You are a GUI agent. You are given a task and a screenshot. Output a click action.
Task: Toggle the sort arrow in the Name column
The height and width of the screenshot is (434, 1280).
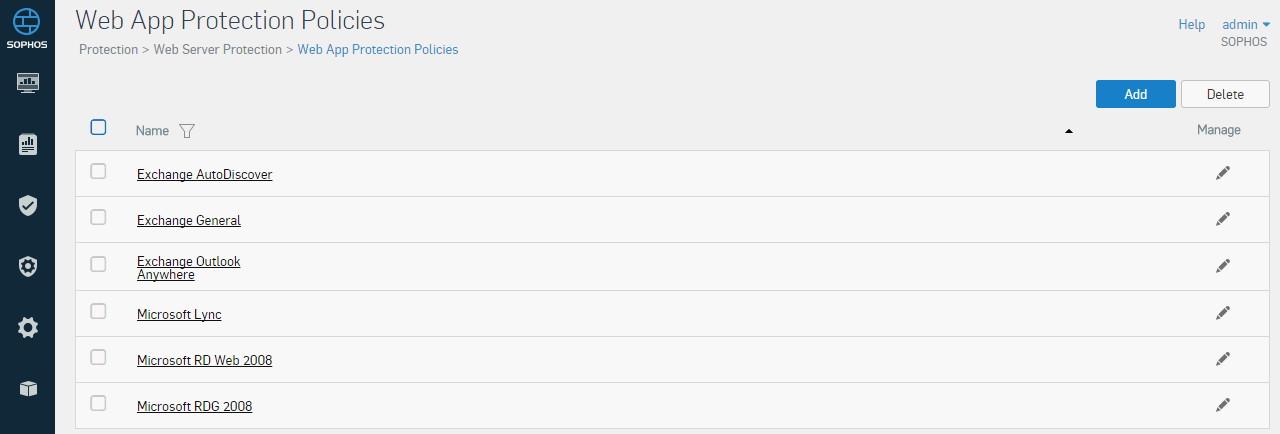click(x=1069, y=131)
